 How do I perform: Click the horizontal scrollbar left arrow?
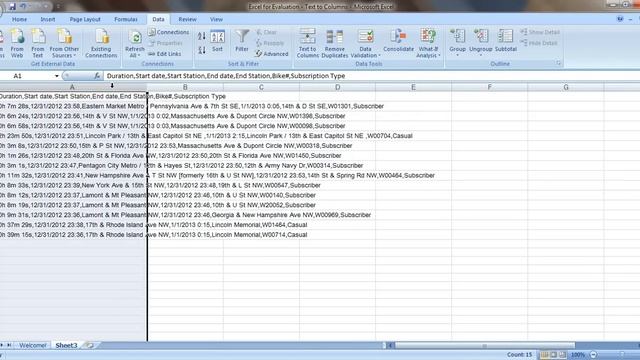(x=390, y=345)
